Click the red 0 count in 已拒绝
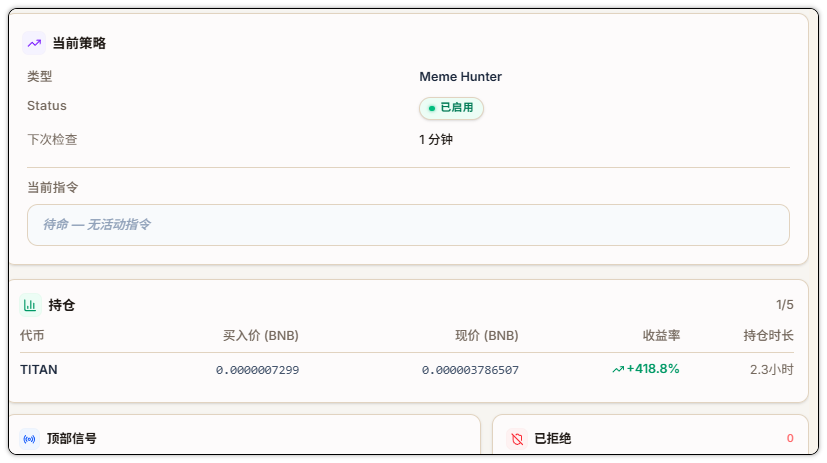This screenshot has height=463, width=827. 790,438
